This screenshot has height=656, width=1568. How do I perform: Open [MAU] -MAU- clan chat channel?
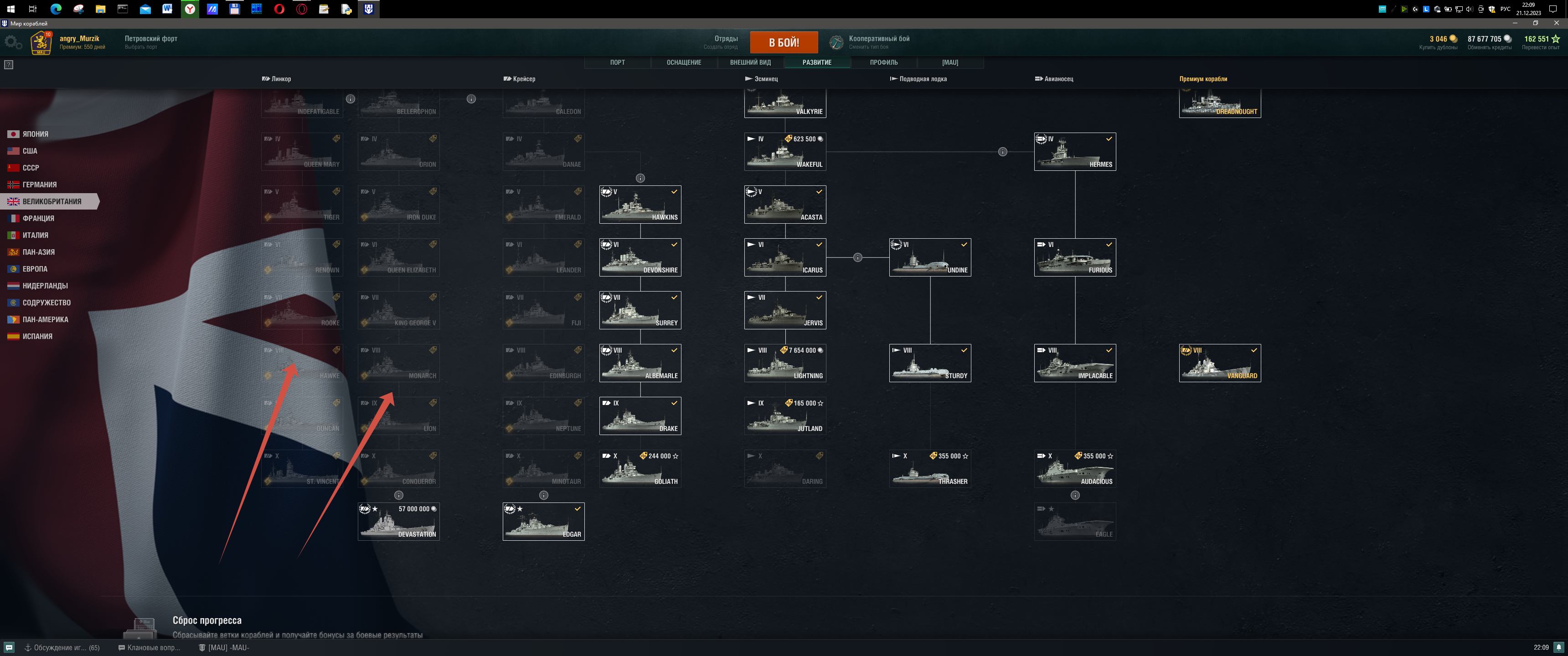[224, 647]
